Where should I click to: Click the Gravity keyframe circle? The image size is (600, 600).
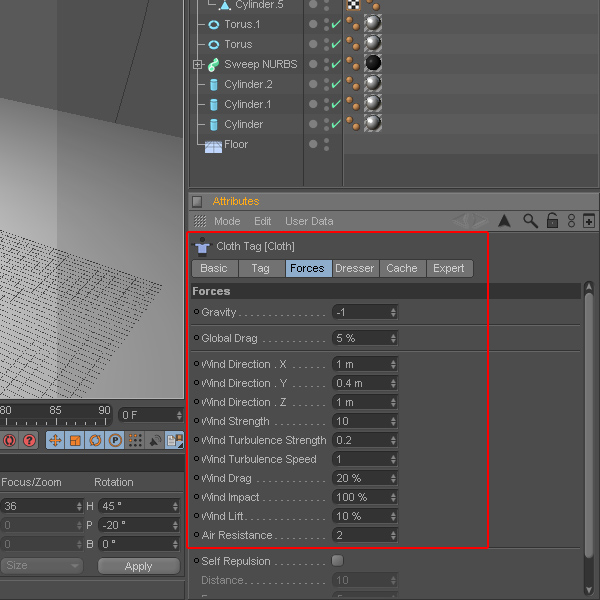pos(196,312)
